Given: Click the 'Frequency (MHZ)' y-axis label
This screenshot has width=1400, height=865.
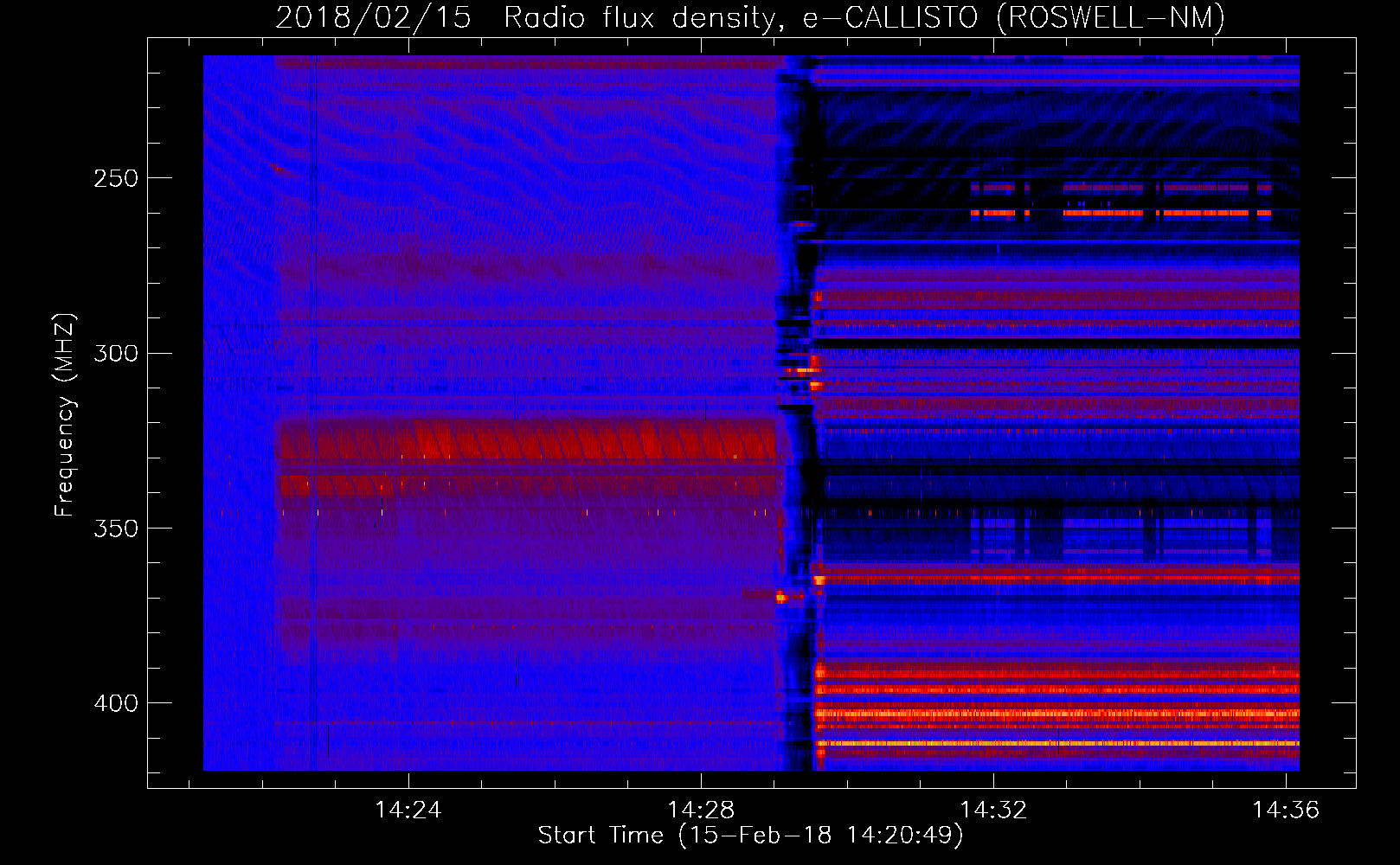Looking at the screenshot, I should pyautogui.click(x=65, y=415).
